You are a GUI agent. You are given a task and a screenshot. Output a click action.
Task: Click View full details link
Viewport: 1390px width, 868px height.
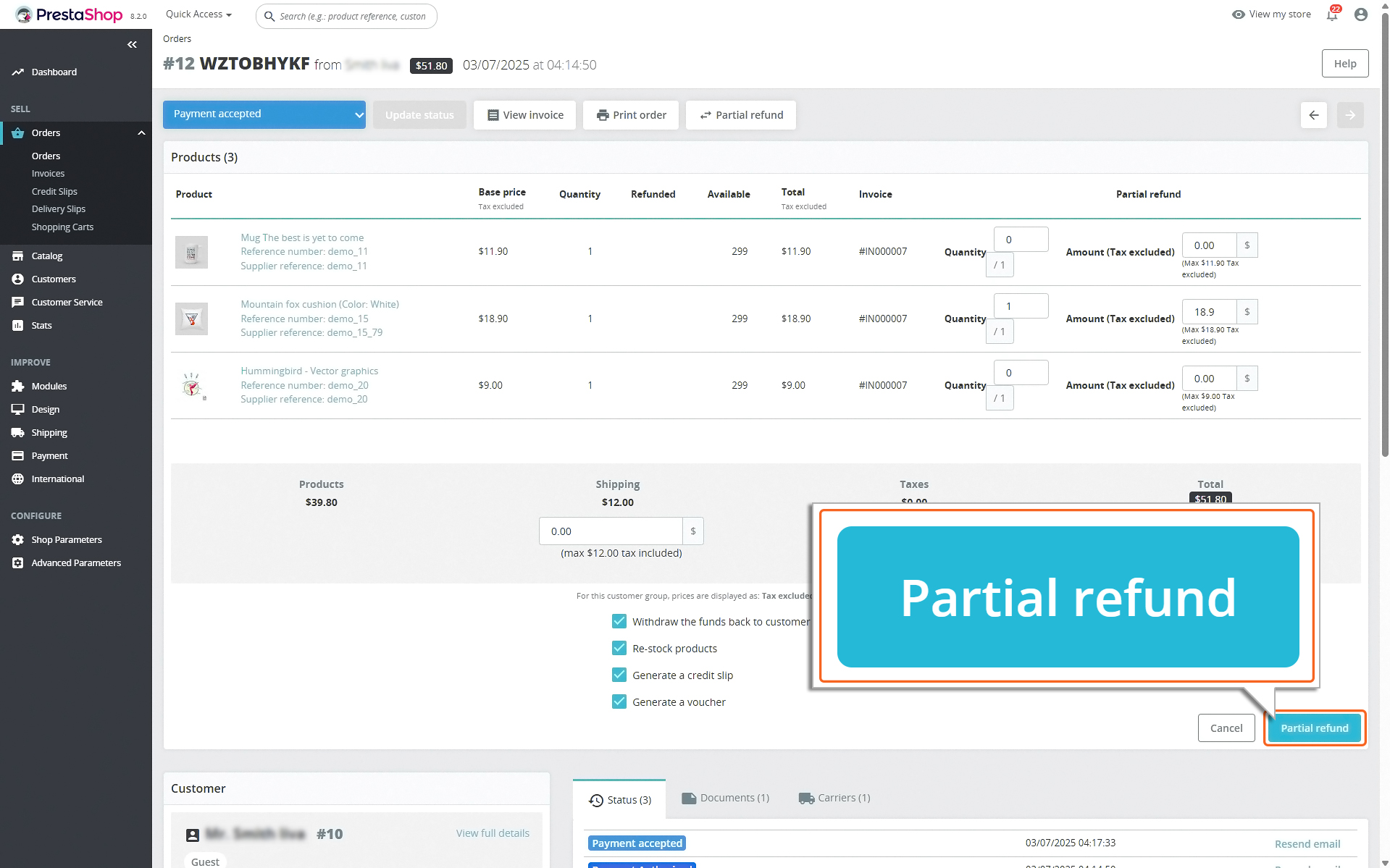[493, 833]
